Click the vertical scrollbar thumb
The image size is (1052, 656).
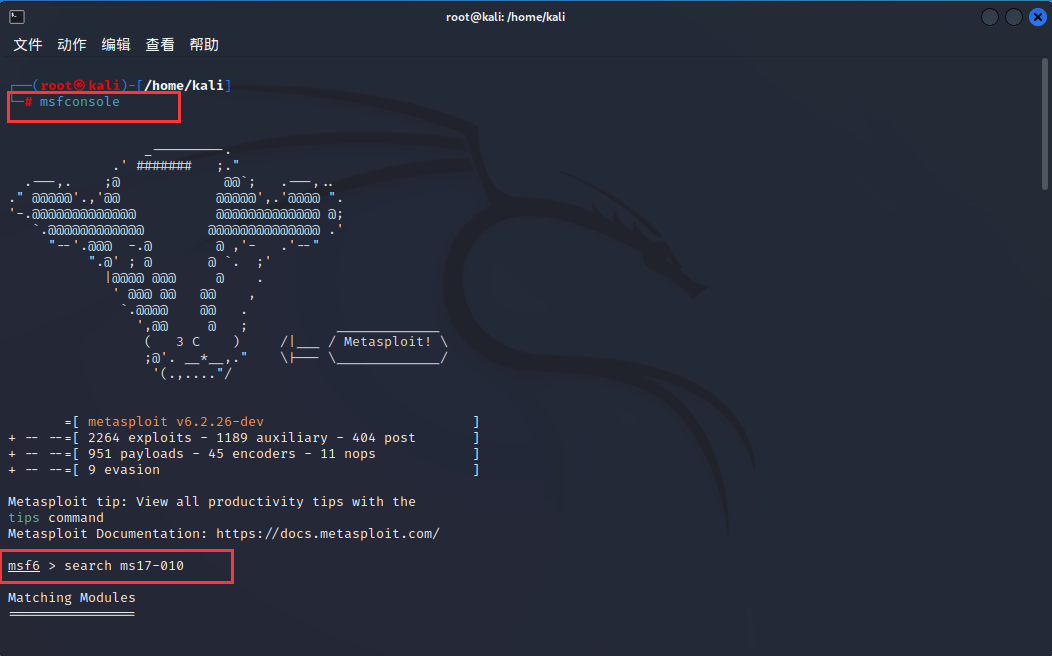point(1045,124)
